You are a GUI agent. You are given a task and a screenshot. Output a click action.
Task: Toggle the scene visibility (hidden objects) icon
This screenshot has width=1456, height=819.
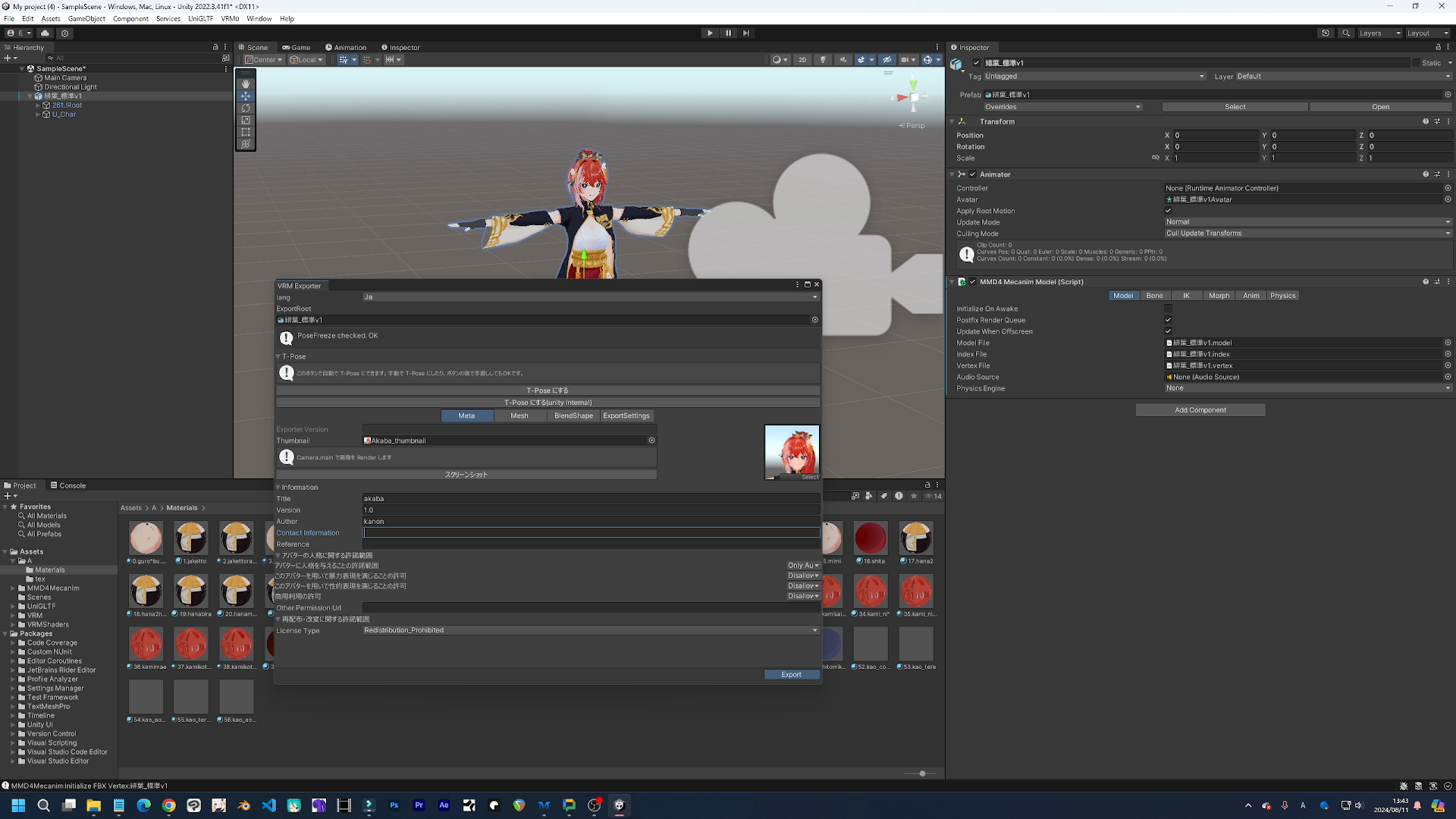coord(886,60)
